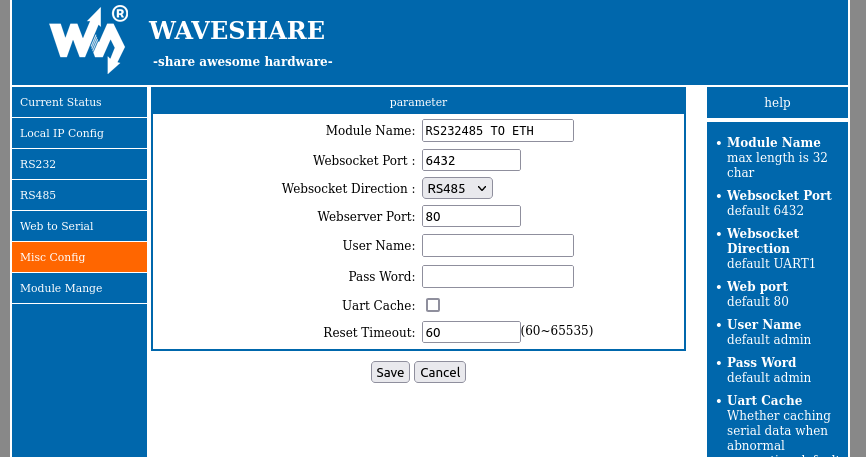Click the help panel header
The width and height of the screenshot is (866, 457).
(777, 102)
